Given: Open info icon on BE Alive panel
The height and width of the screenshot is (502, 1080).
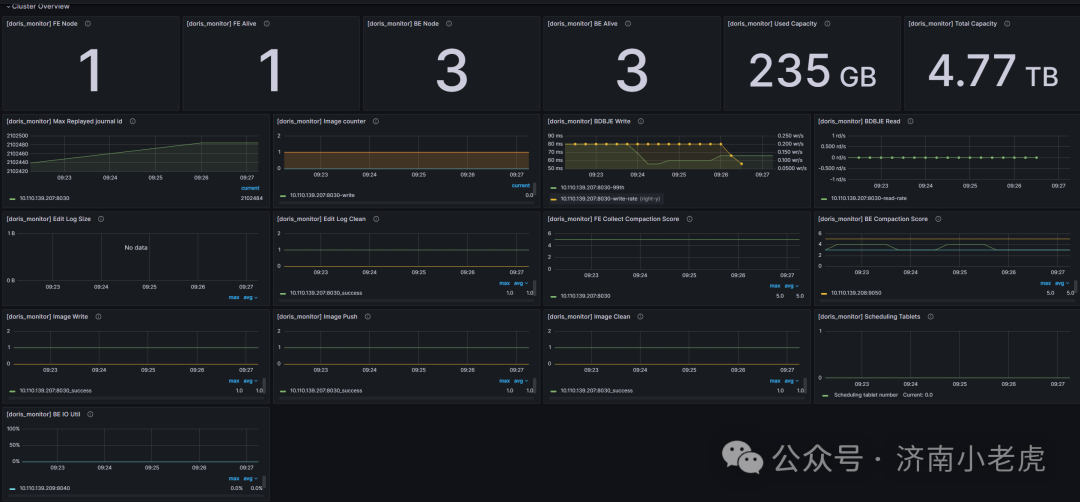Looking at the screenshot, I should (x=627, y=23).
